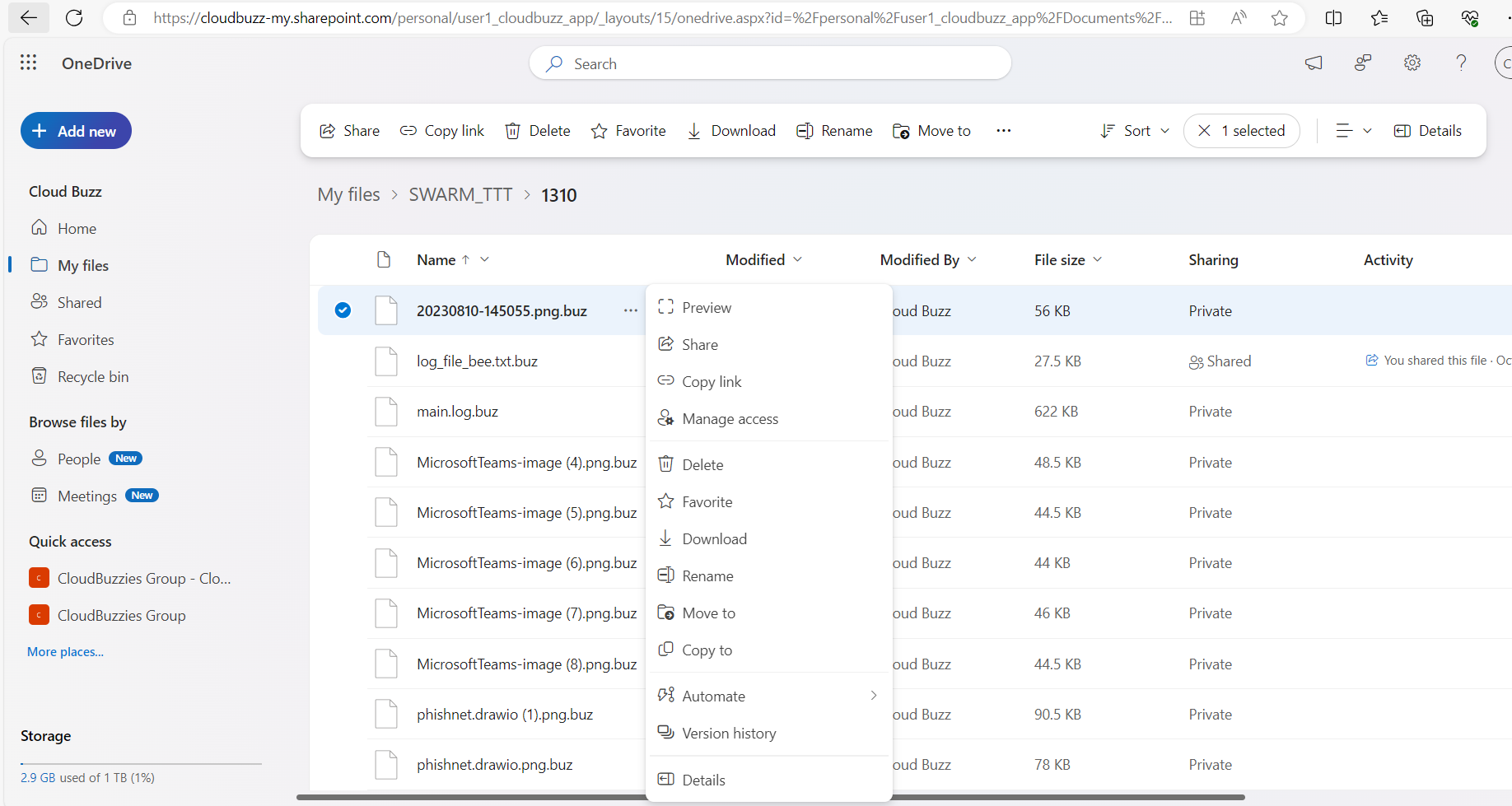1512x806 pixels.
Task: Favorite the selected file via the star
Action: click(600, 130)
